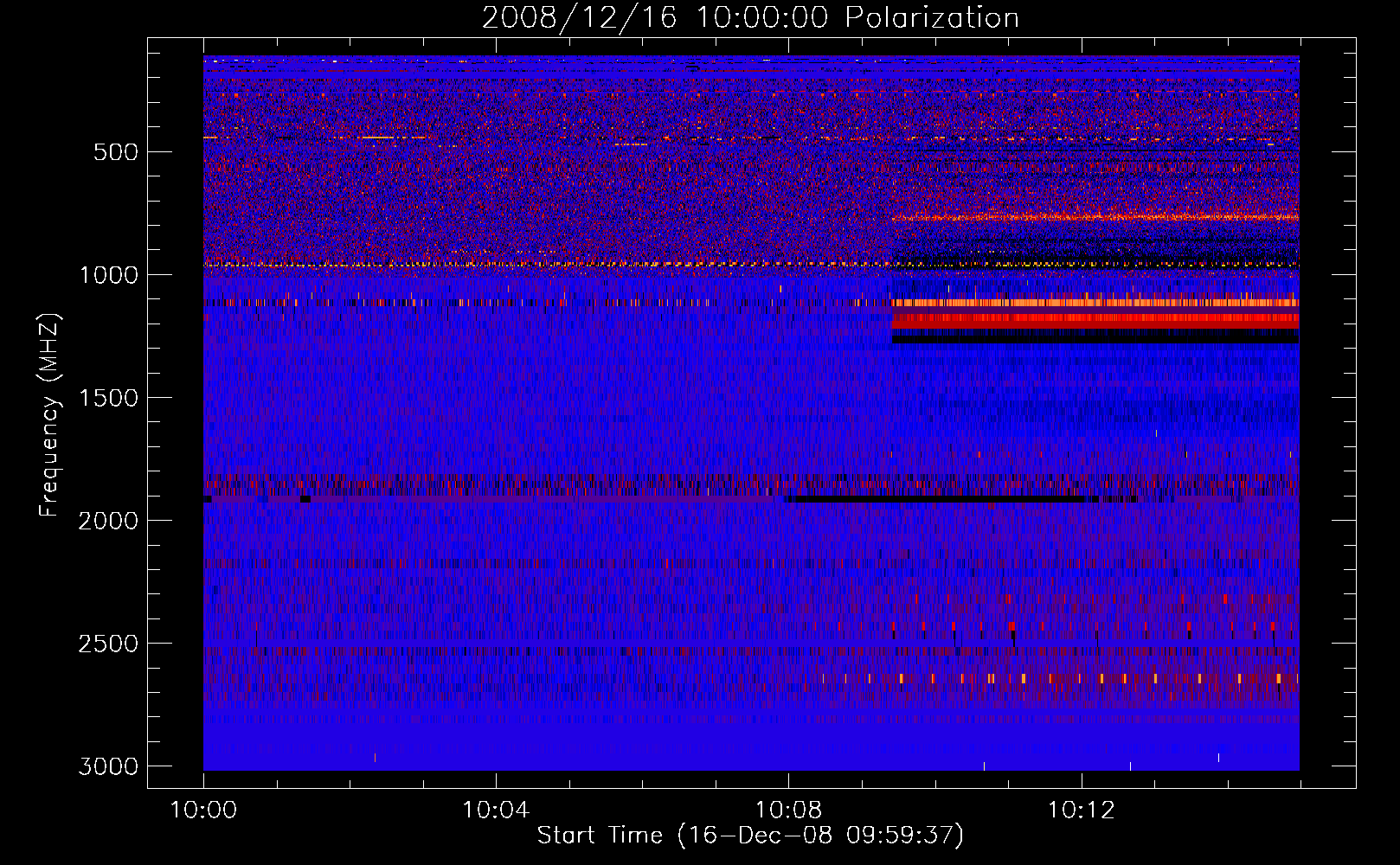Click the bright orange emission band near 1100 MHz

click(1095, 303)
